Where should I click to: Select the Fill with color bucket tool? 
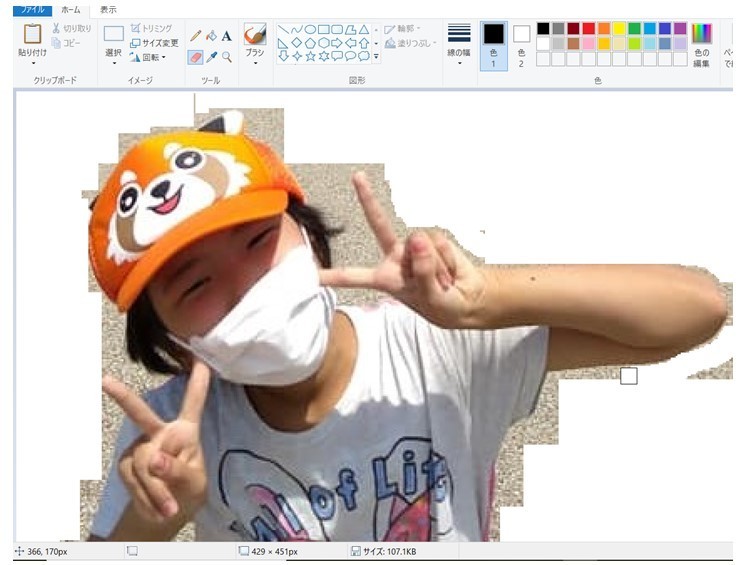click(x=211, y=36)
